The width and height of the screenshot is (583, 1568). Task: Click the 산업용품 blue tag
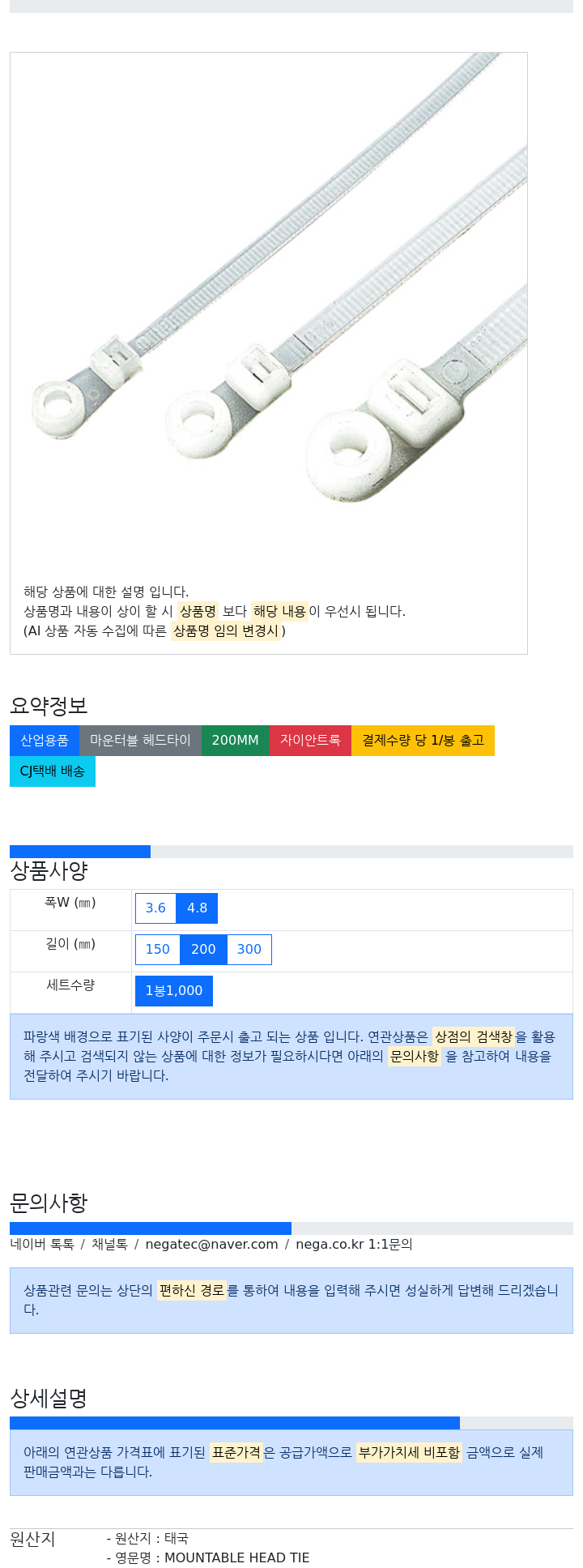click(x=45, y=741)
